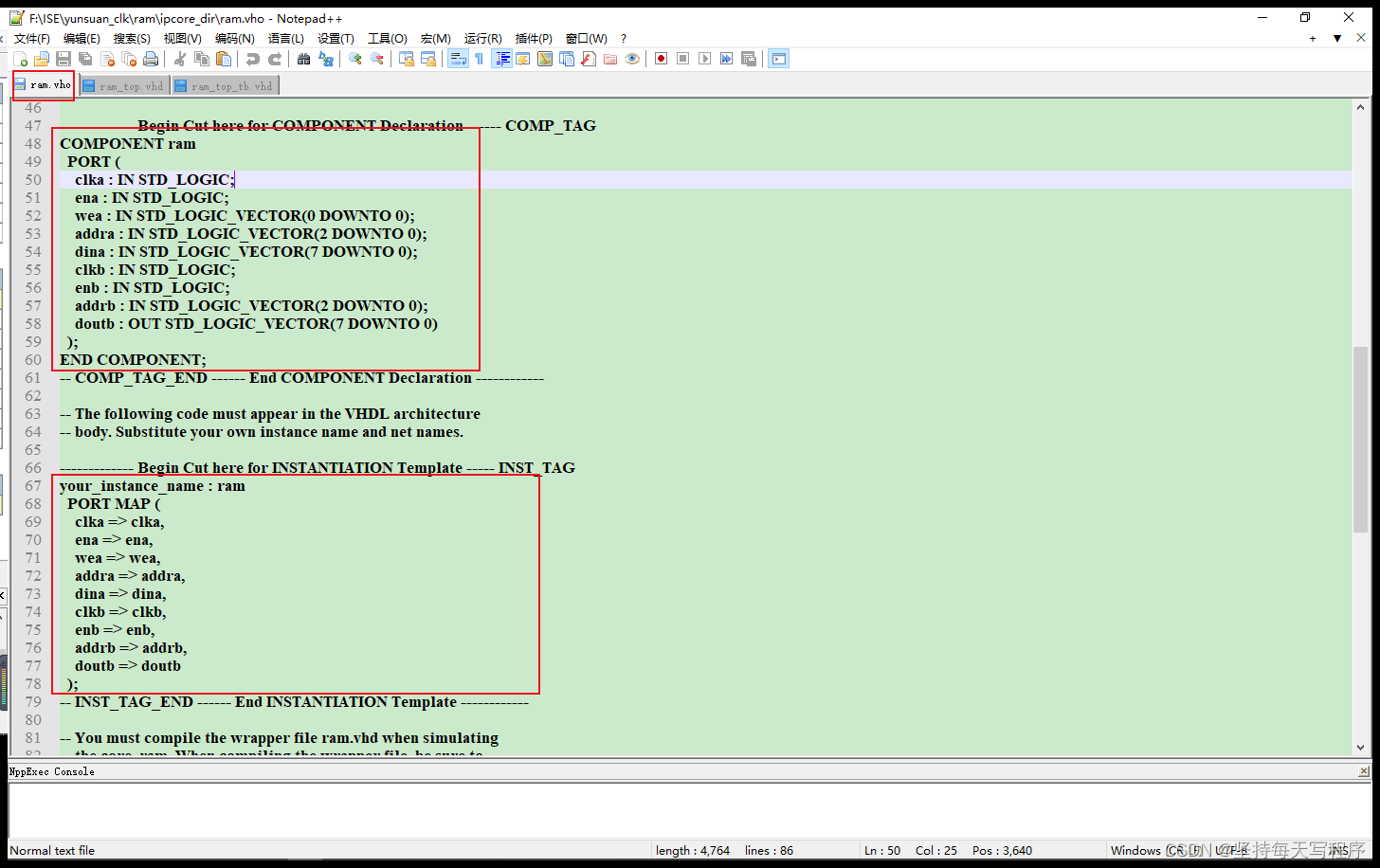The height and width of the screenshot is (868, 1380).
Task: Start macro recording with the red record icon
Action: (660, 59)
